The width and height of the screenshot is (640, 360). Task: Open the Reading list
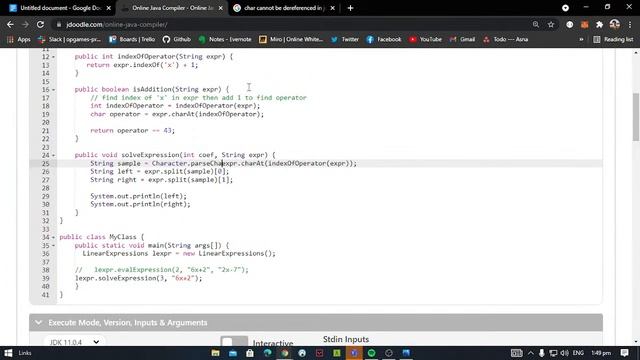[613, 39]
